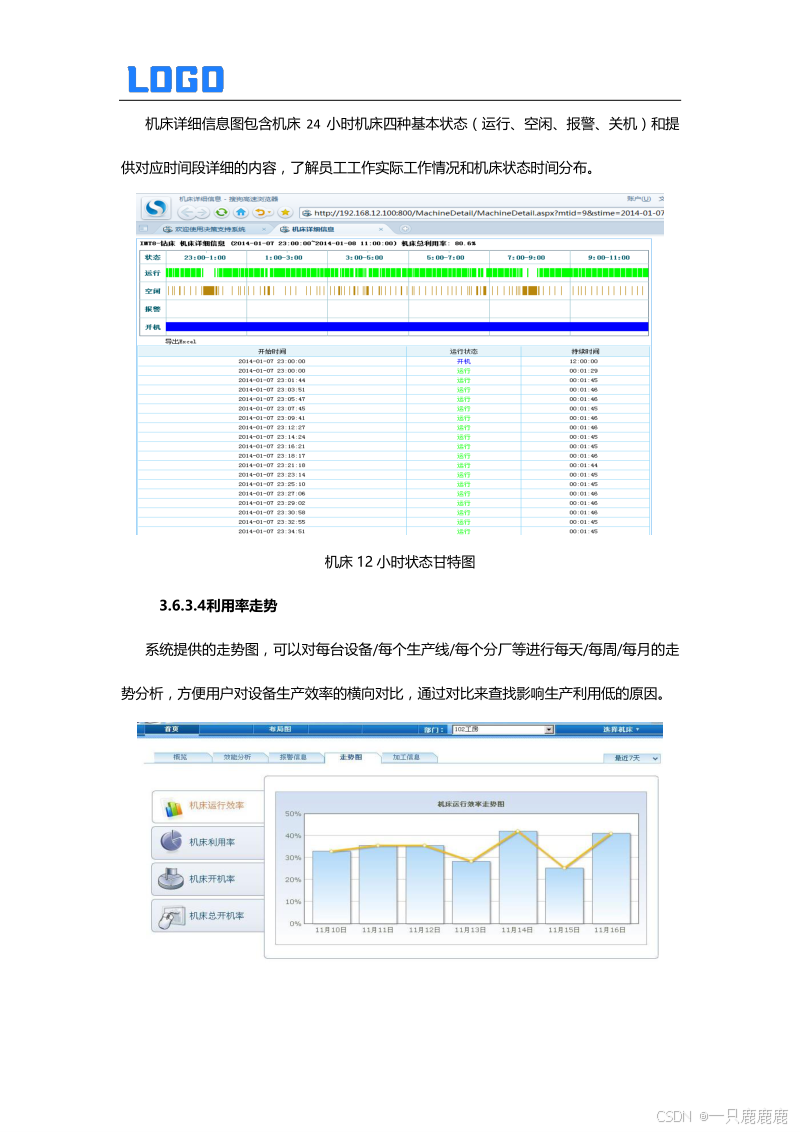
Task: Click the pie chart icon beside 机床利用率
Action: pos(172,842)
